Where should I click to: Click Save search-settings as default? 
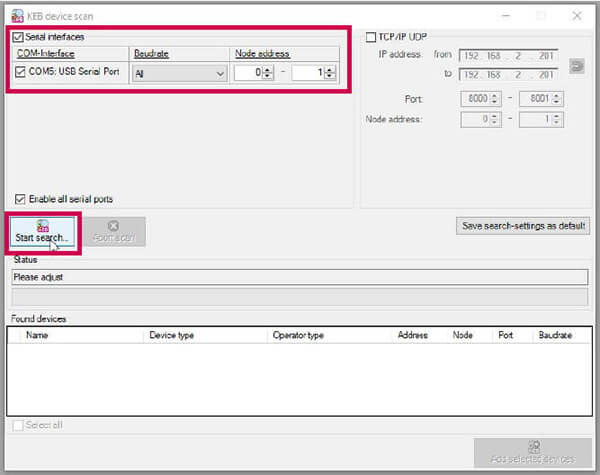click(x=523, y=226)
